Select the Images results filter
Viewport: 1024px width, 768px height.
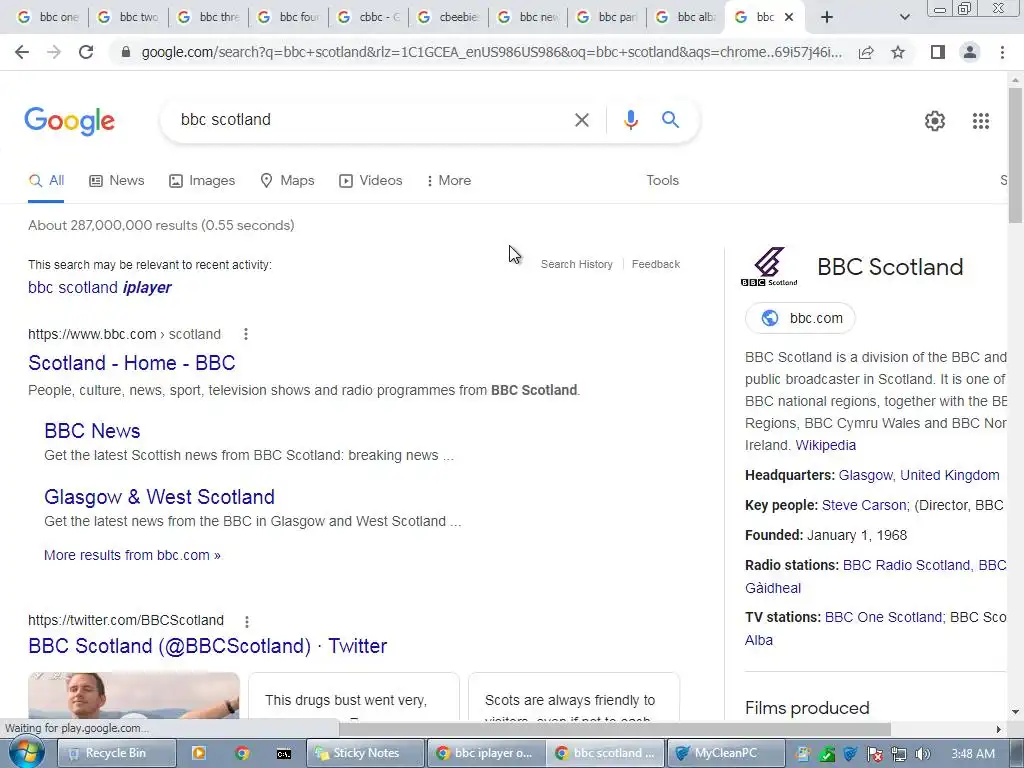[202, 181]
